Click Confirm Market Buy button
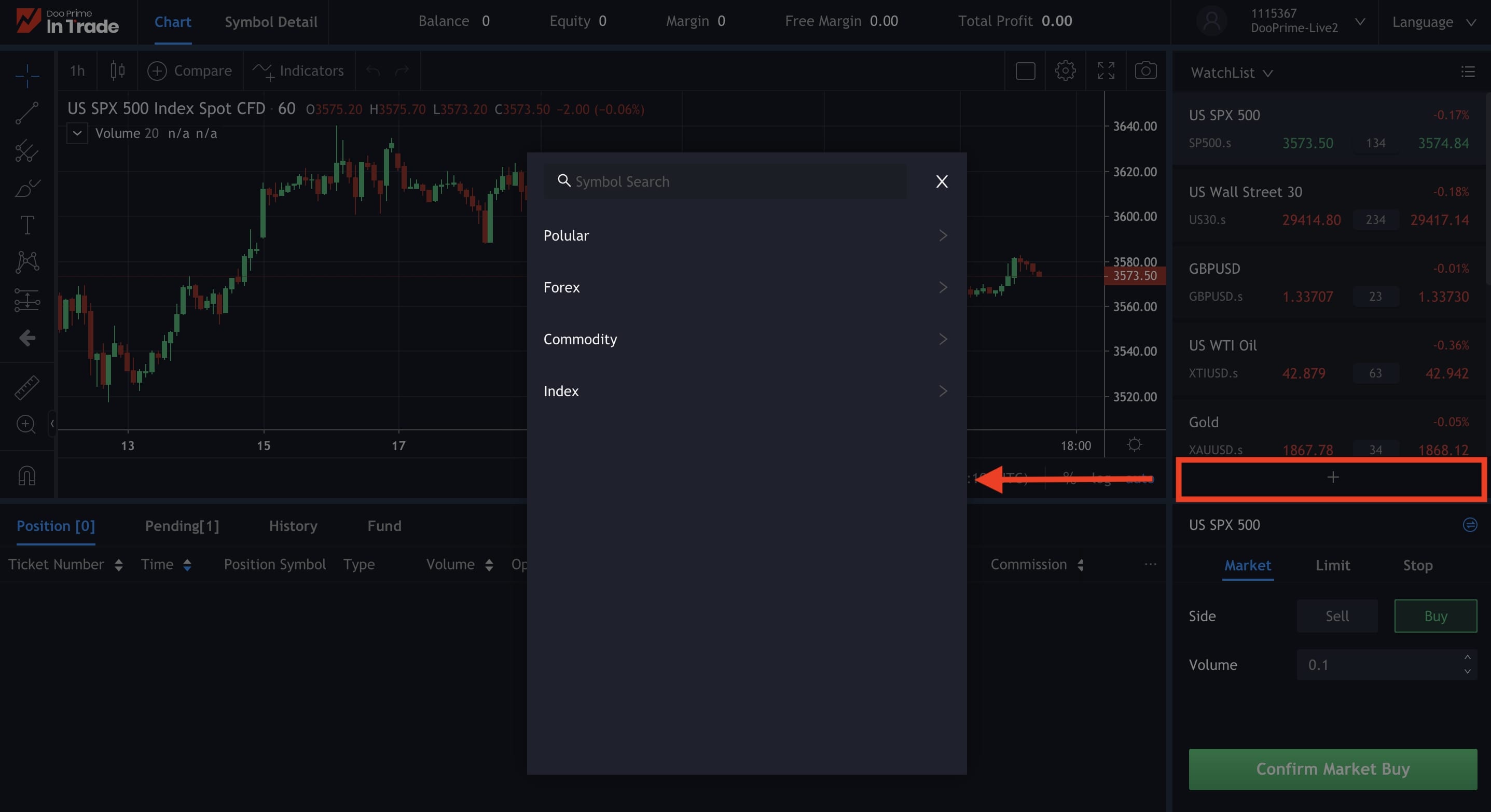The image size is (1491, 812). tap(1332, 768)
